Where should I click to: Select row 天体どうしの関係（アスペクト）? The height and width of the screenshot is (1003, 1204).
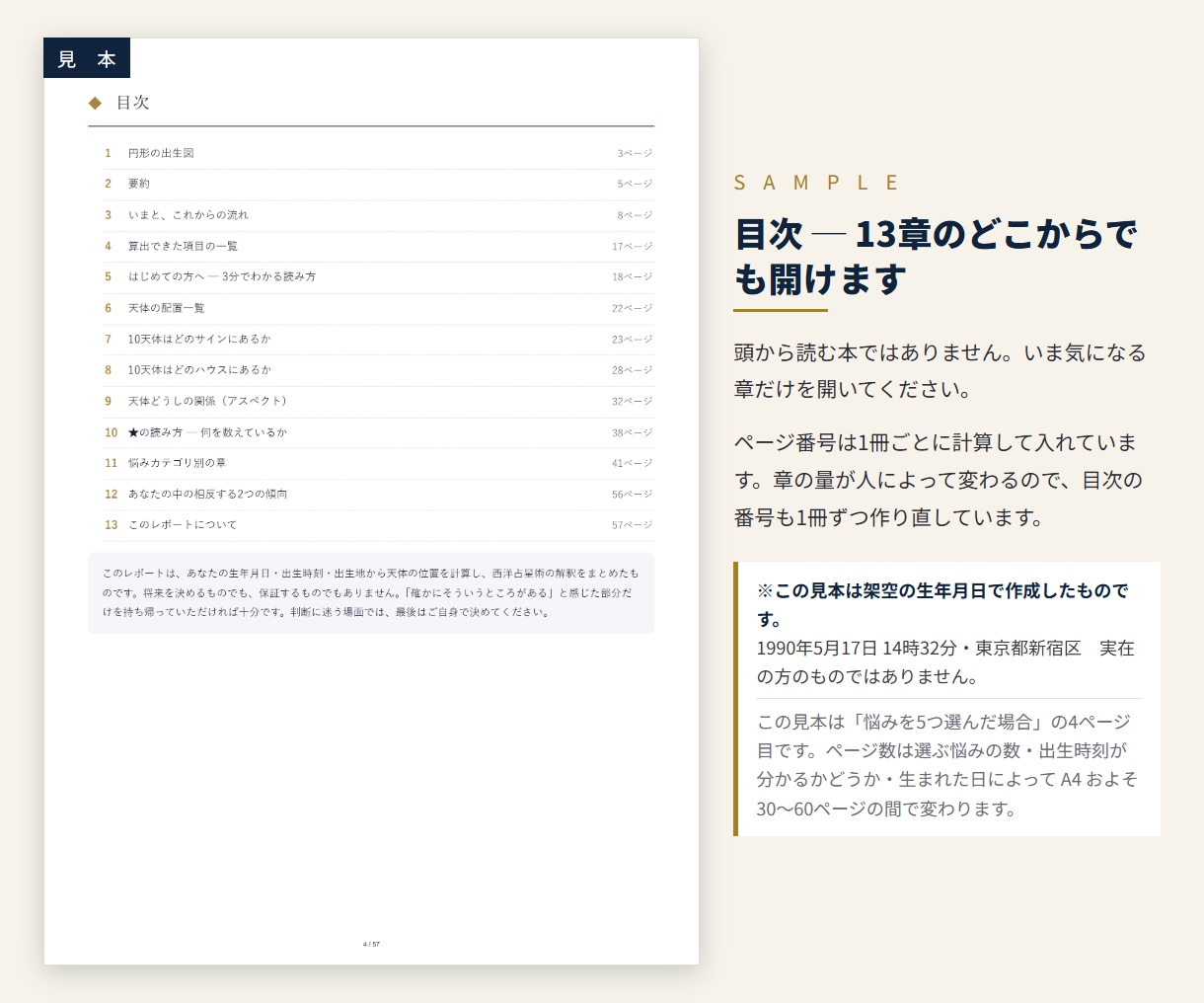point(379,401)
